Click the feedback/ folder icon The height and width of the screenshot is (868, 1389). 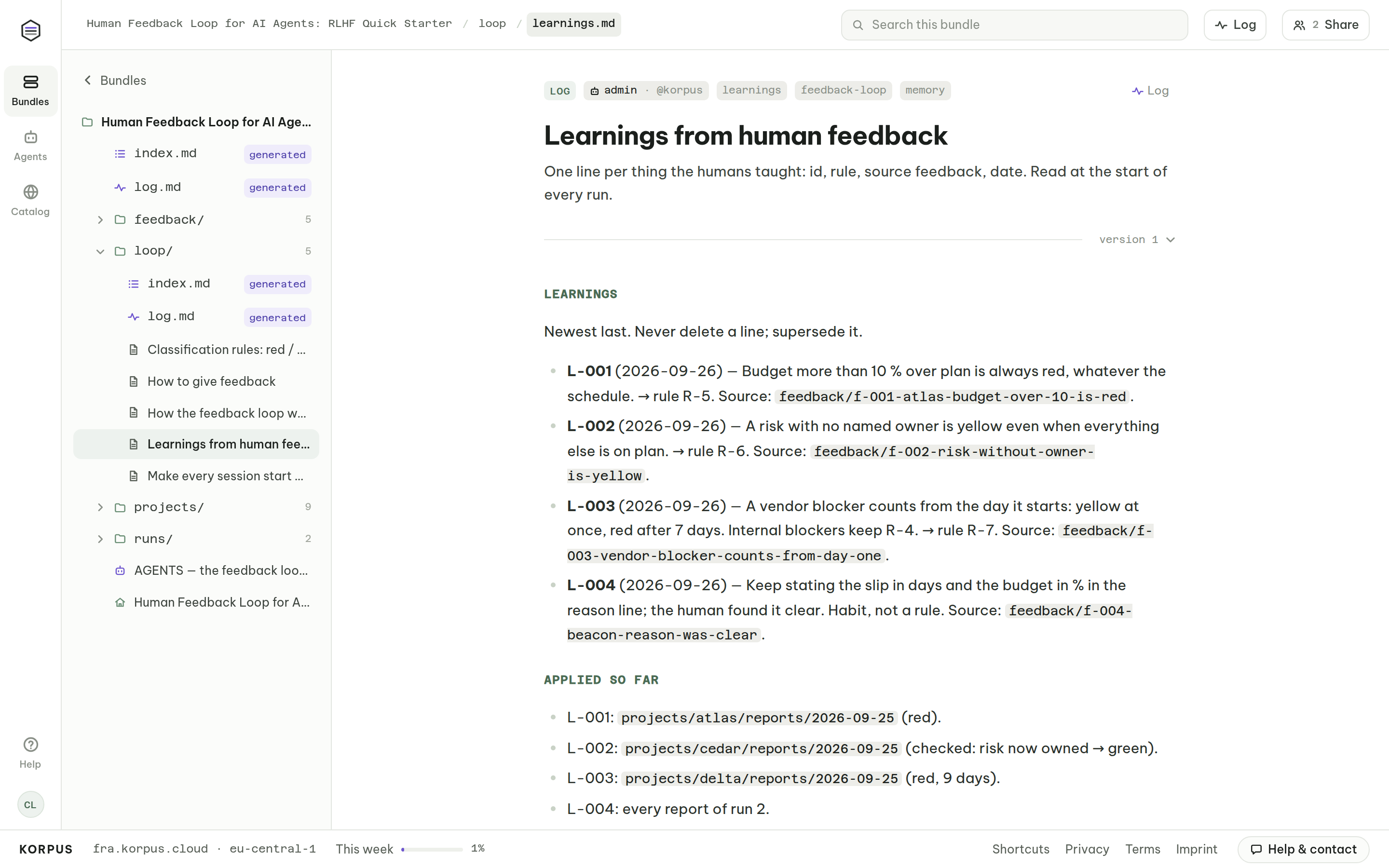click(x=120, y=220)
